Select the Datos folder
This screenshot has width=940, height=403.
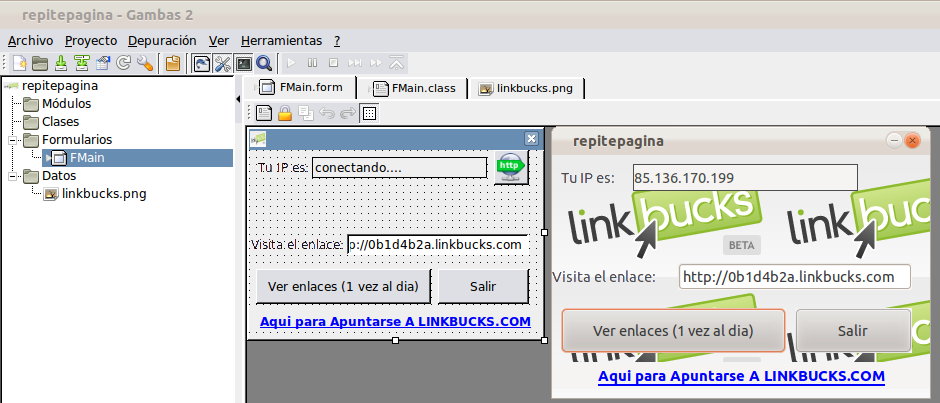point(58,176)
